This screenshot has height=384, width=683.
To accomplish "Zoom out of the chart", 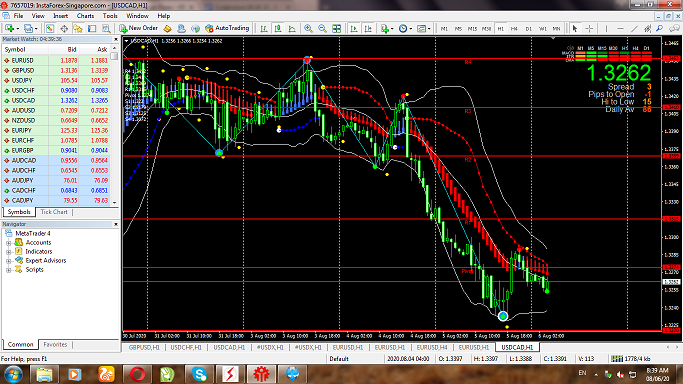I will (x=322, y=28).
